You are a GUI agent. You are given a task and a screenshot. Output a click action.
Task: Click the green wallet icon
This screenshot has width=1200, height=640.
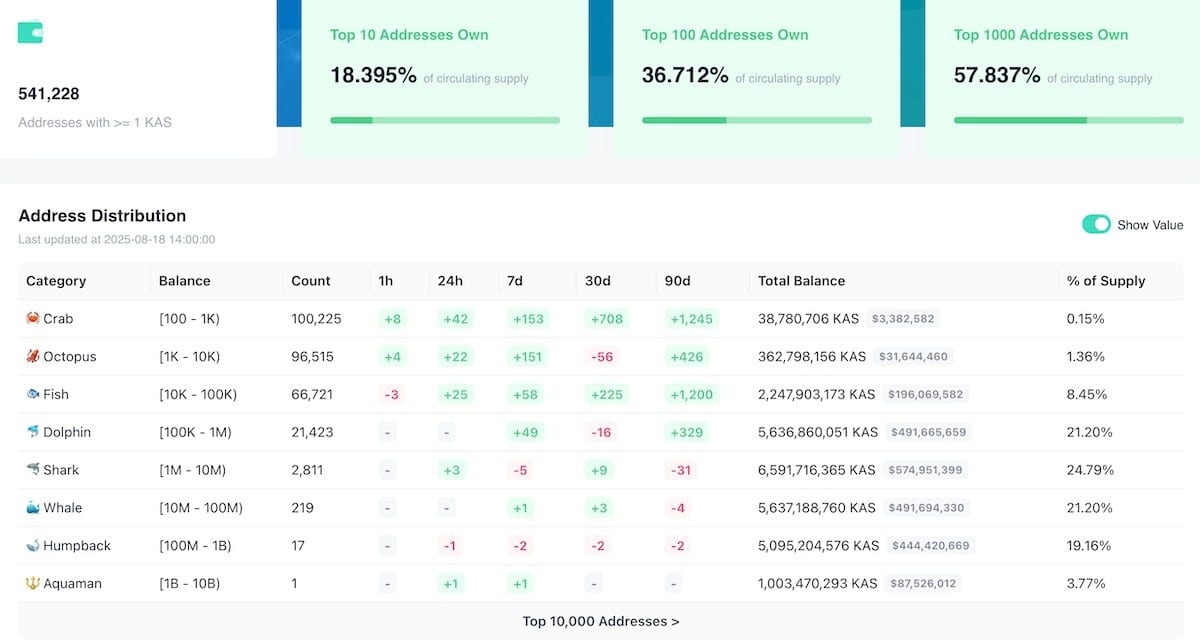(x=30, y=32)
